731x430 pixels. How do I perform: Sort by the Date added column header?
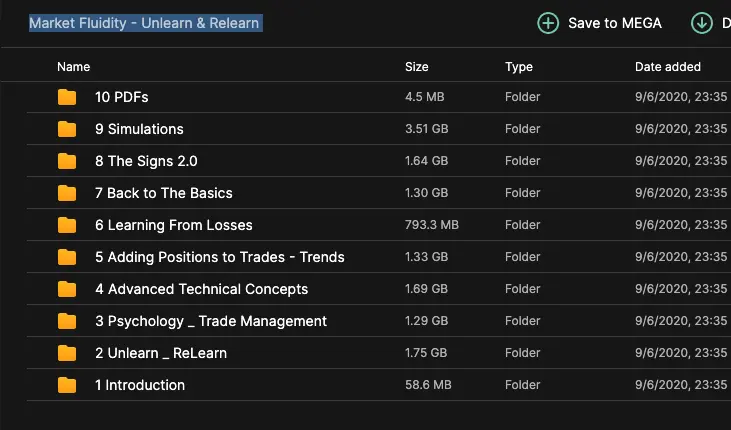tap(668, 67)
